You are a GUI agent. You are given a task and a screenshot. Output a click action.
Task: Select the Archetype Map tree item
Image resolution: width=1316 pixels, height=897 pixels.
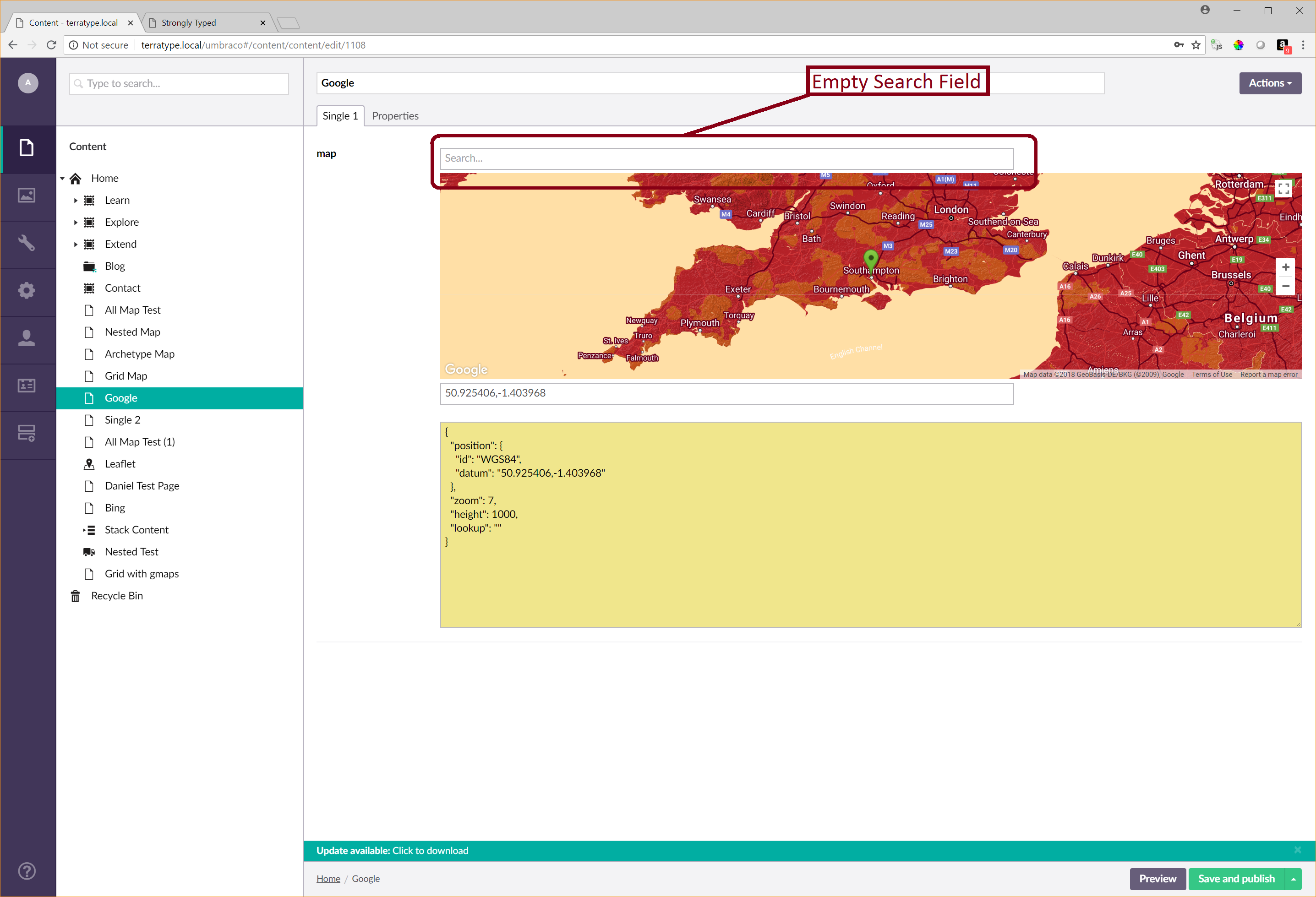[139, 354]
